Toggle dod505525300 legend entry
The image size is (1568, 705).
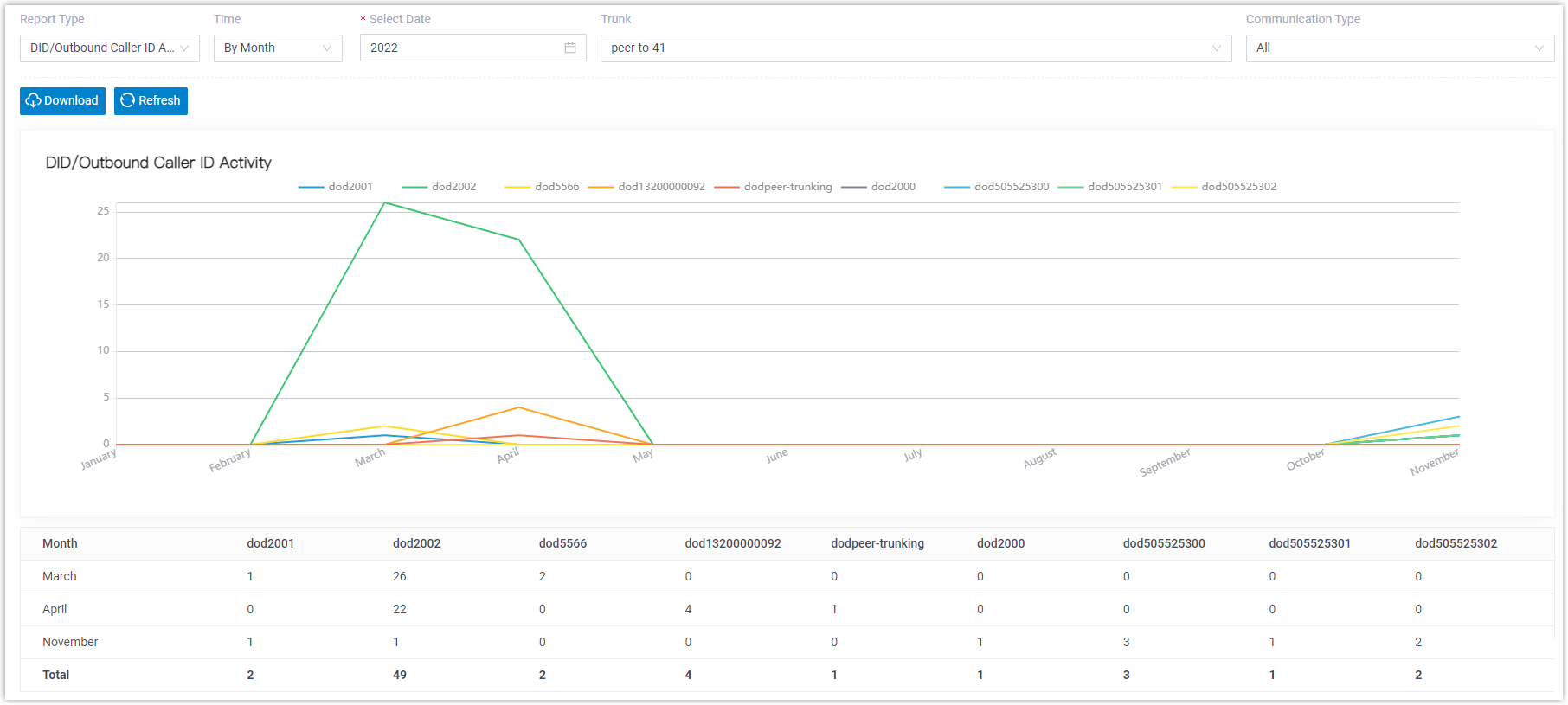click(997, 187)
